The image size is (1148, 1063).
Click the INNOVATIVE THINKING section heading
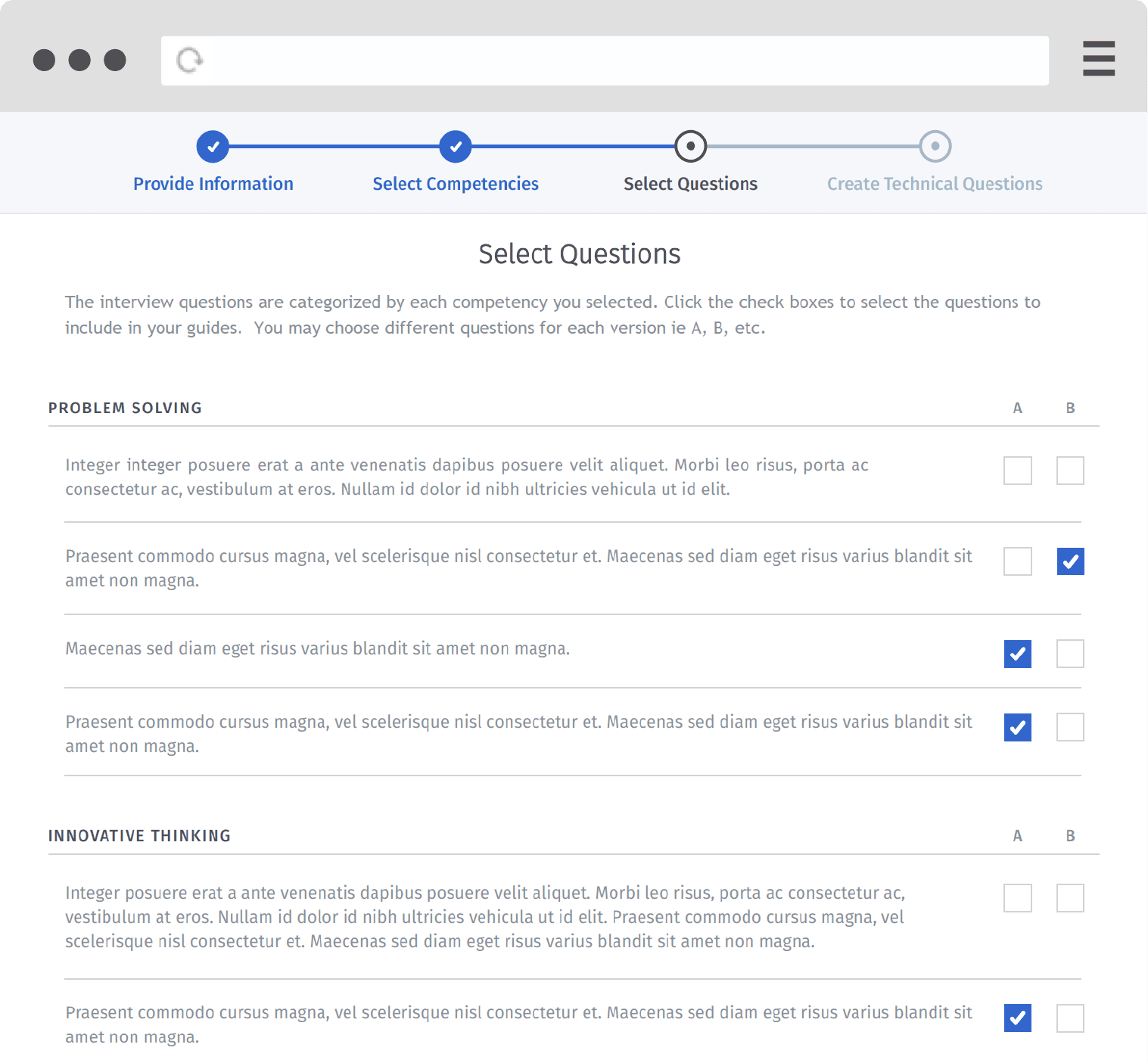pos(139,836)
